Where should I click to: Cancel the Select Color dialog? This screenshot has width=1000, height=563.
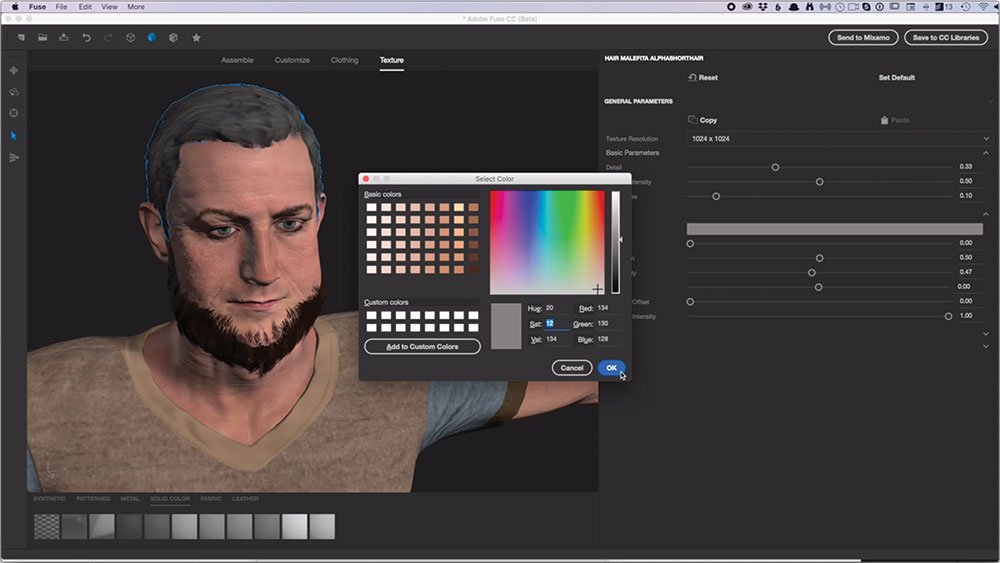pyautogui.click(x=571, y=368)
